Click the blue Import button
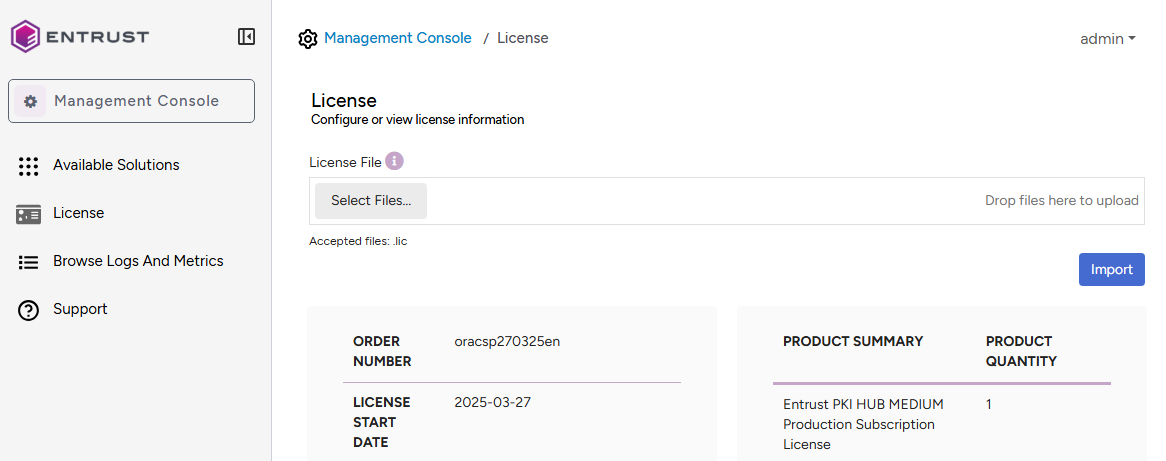This screenshot has height=461, width=1166. coord(1111,269)
